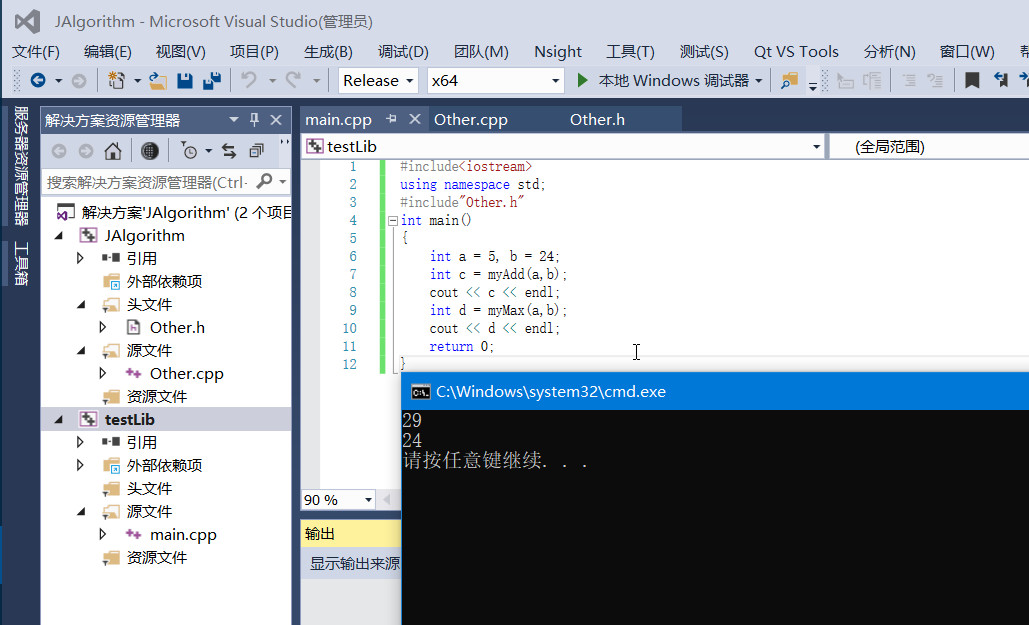Screen dimensions: 1029x625
Task: Click the 输出 panel title
Action: [x=320, y=534]
